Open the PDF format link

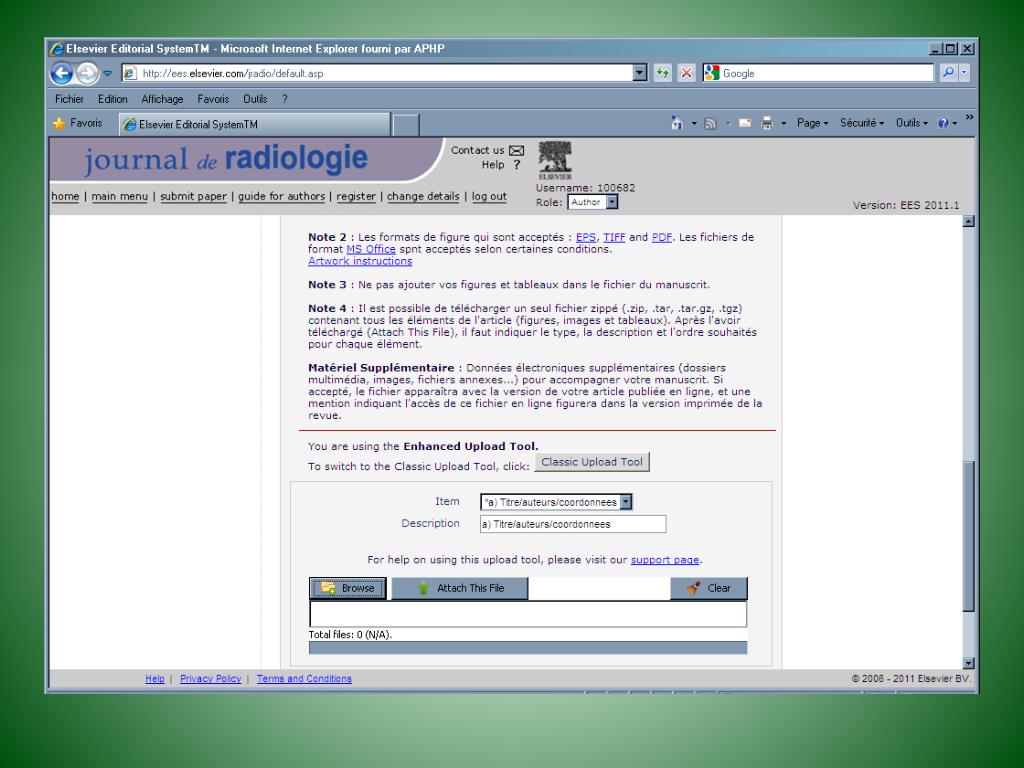(x=662, y=237)
